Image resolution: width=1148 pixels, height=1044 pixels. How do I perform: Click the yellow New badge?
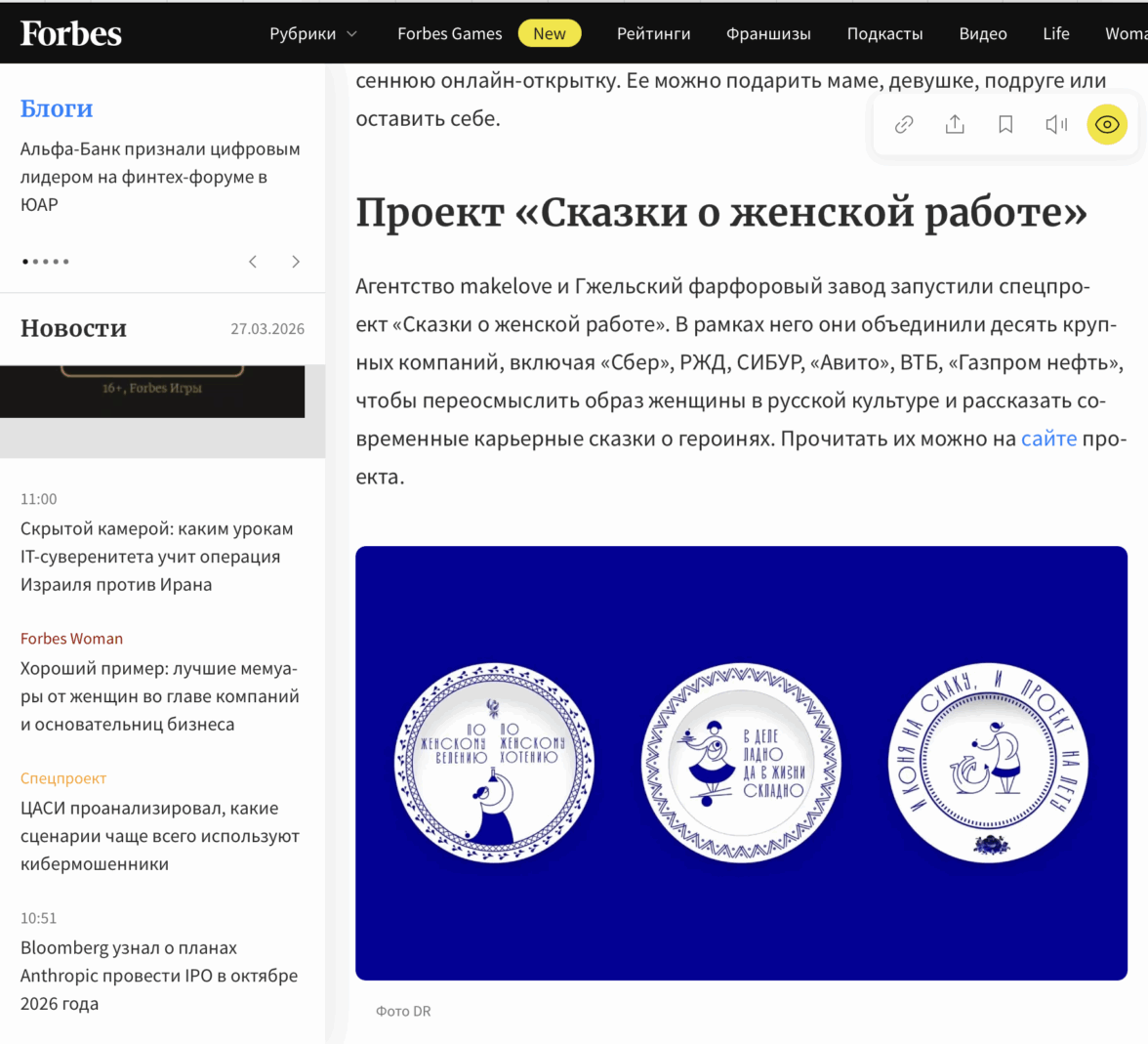(549, 34)
